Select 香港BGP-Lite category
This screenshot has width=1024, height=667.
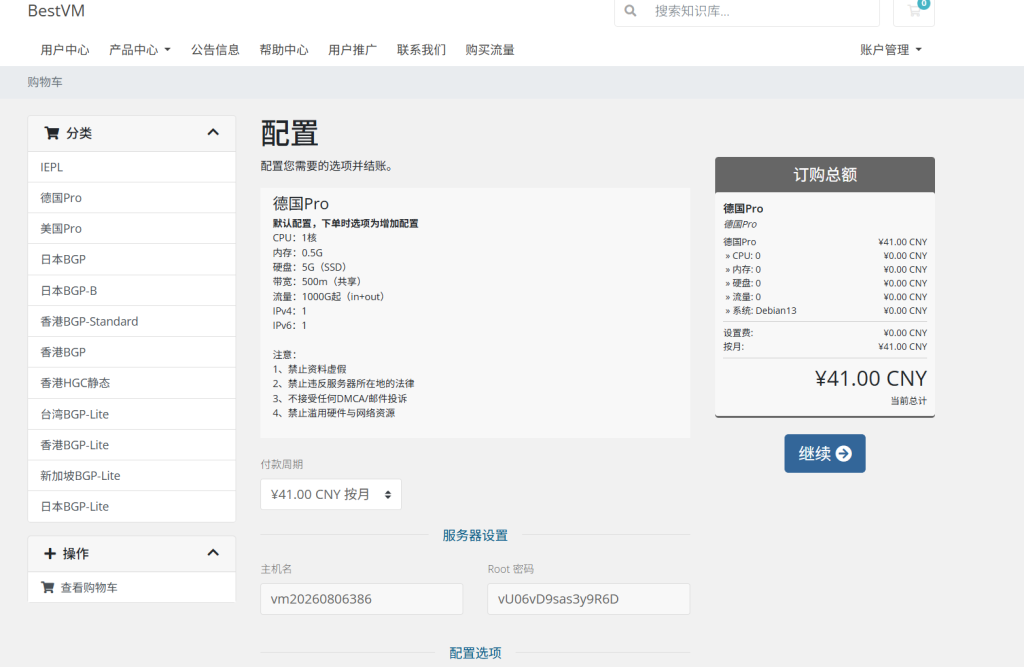pyautogui.click(x=132, y=445)
